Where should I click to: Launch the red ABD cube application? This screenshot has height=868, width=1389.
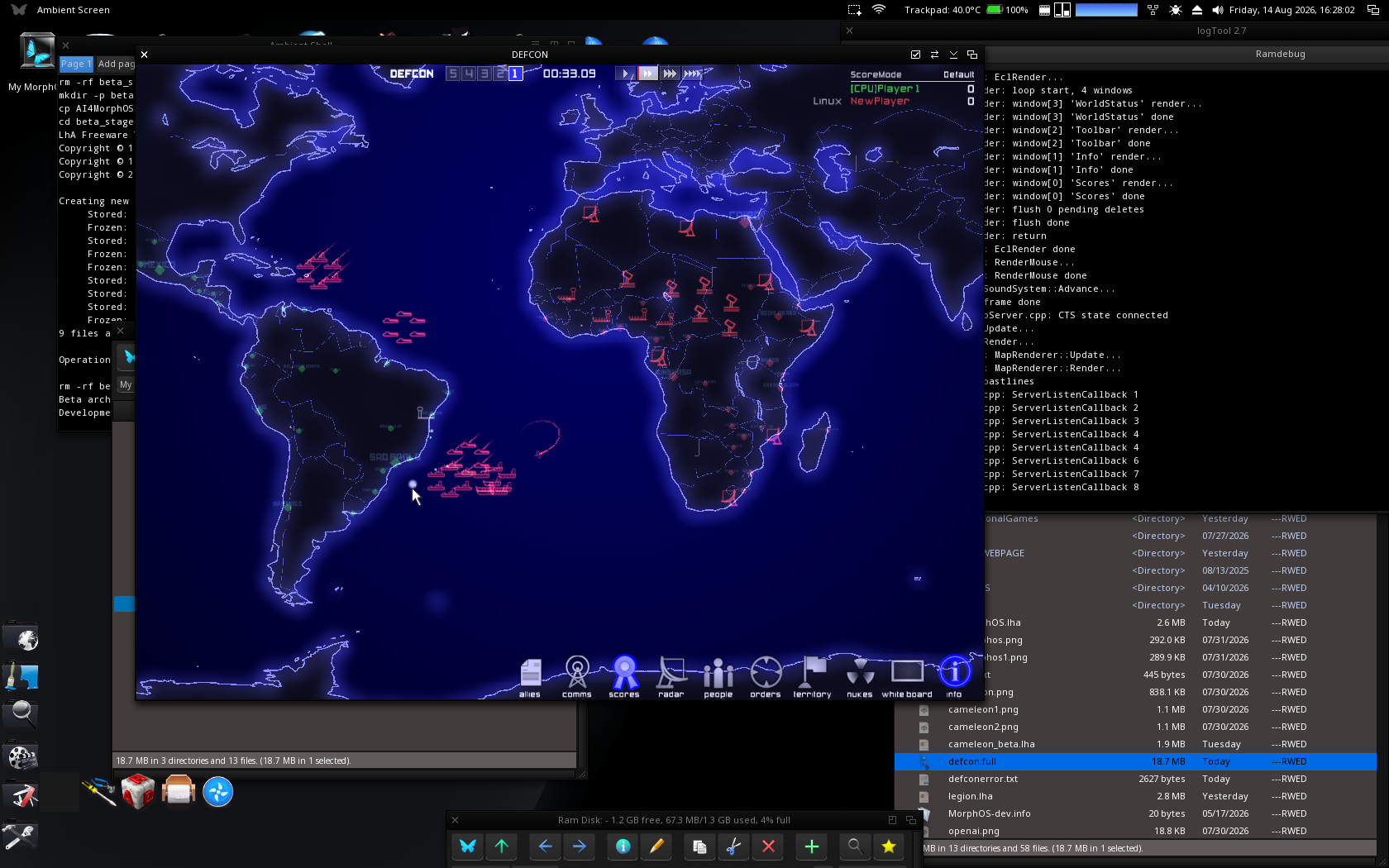[137, 791]
